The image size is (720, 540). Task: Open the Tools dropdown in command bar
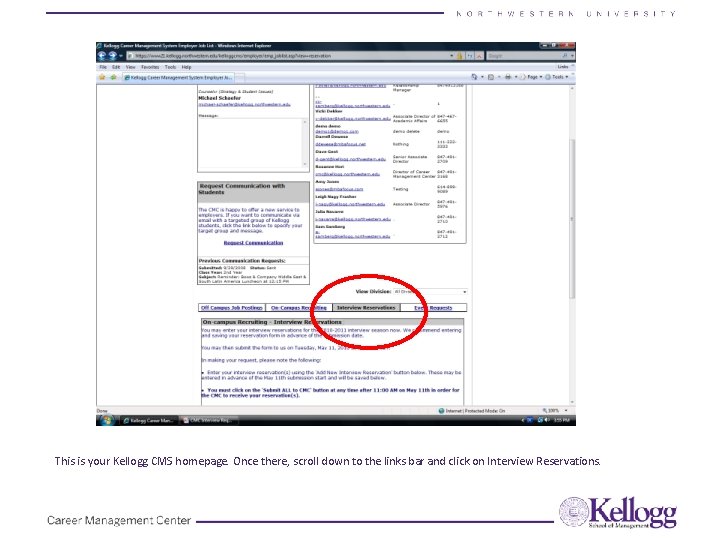[557, 77]
